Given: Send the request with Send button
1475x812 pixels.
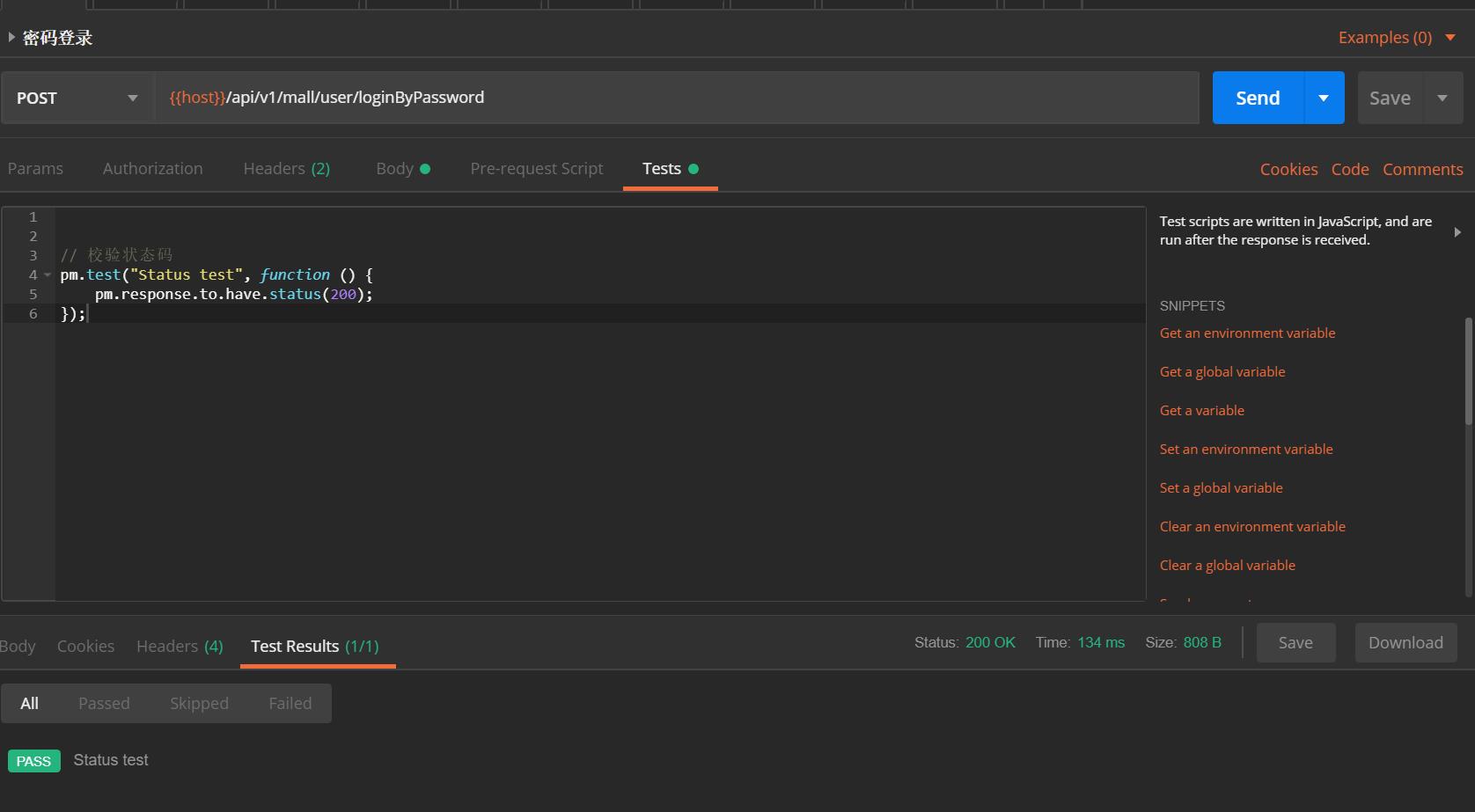Looking at the screenshot, I should click(1258, 98).
